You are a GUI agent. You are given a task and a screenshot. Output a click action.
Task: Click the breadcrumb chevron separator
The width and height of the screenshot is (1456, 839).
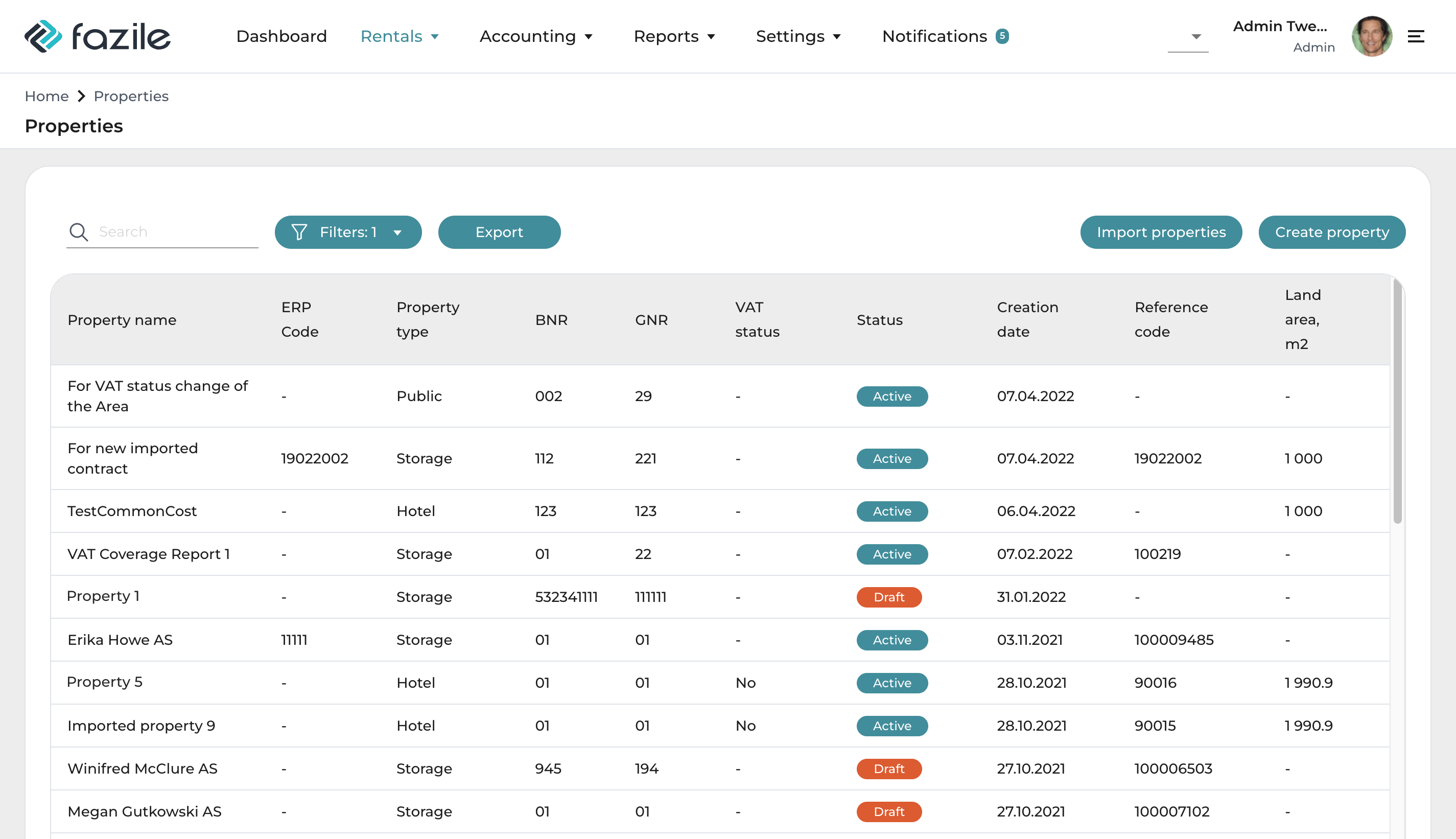[81, 96]
